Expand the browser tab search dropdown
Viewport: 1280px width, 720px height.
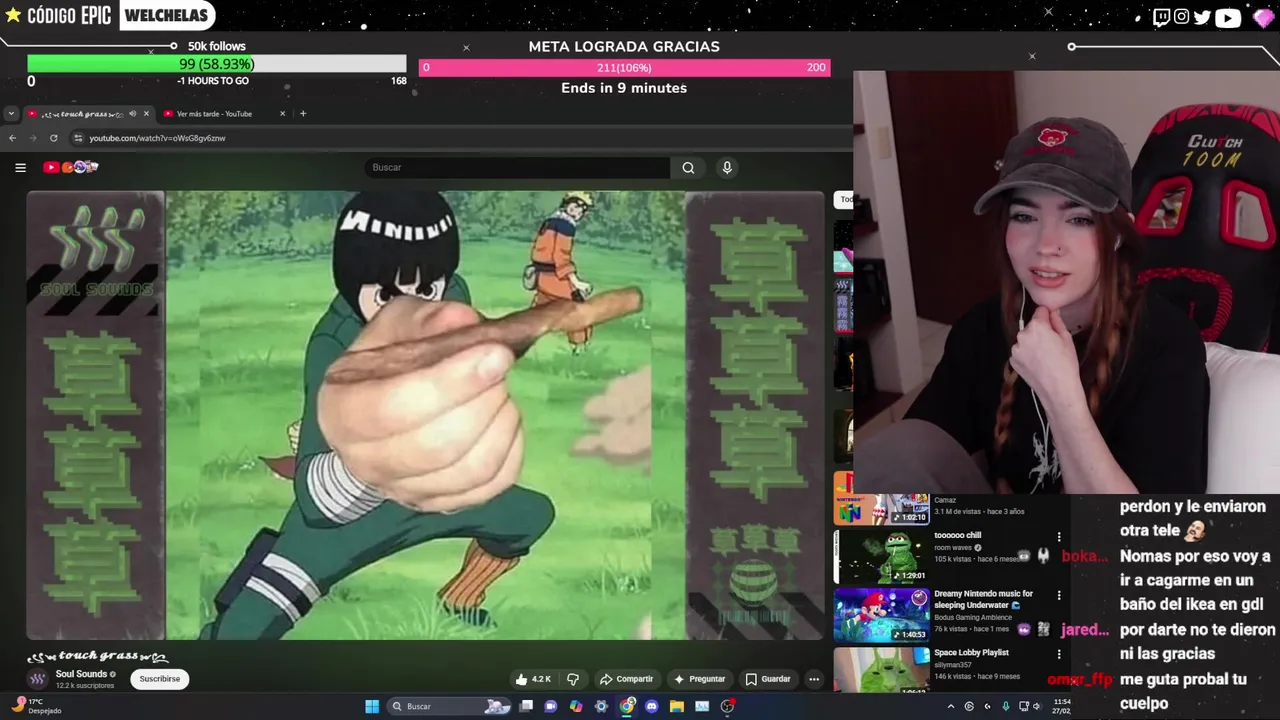tap(11, 113)
